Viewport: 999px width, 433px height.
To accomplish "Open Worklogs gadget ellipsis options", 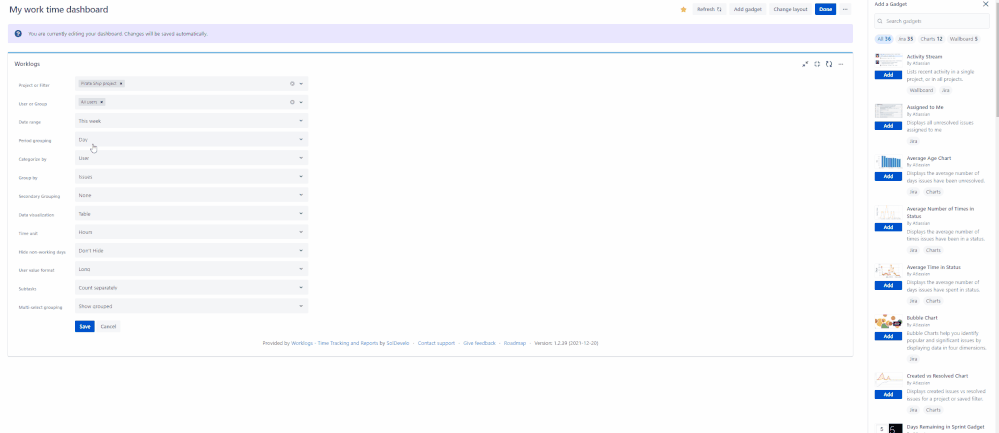I will coord(841,64).
